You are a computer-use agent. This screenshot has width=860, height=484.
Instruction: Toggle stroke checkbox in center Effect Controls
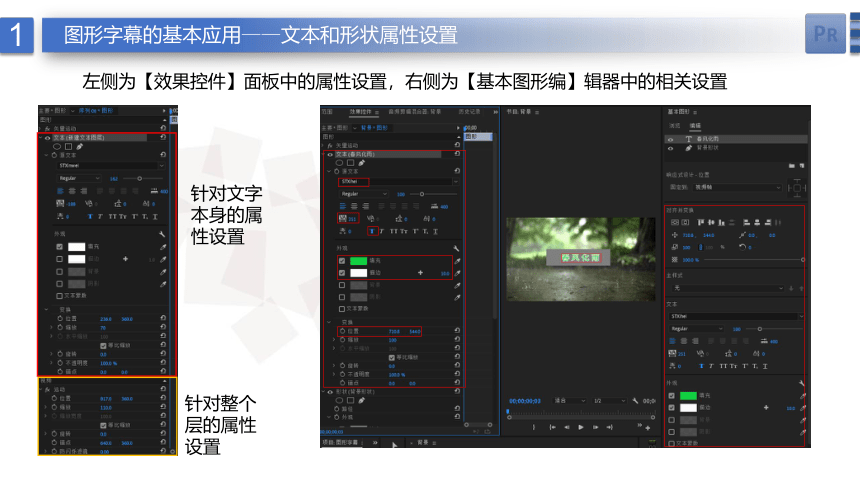pyautogui.click(x=342, y=273)
